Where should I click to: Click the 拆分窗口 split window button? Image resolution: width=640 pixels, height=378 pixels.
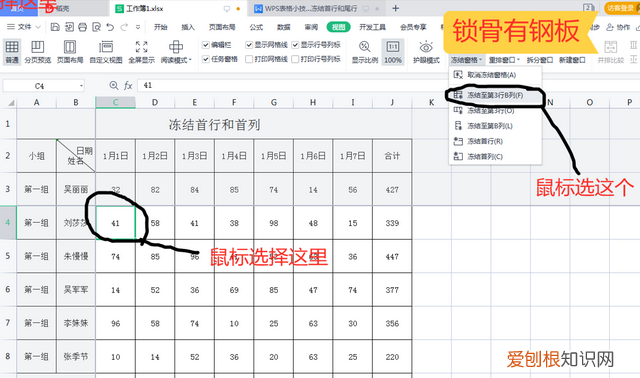[540, 60]
